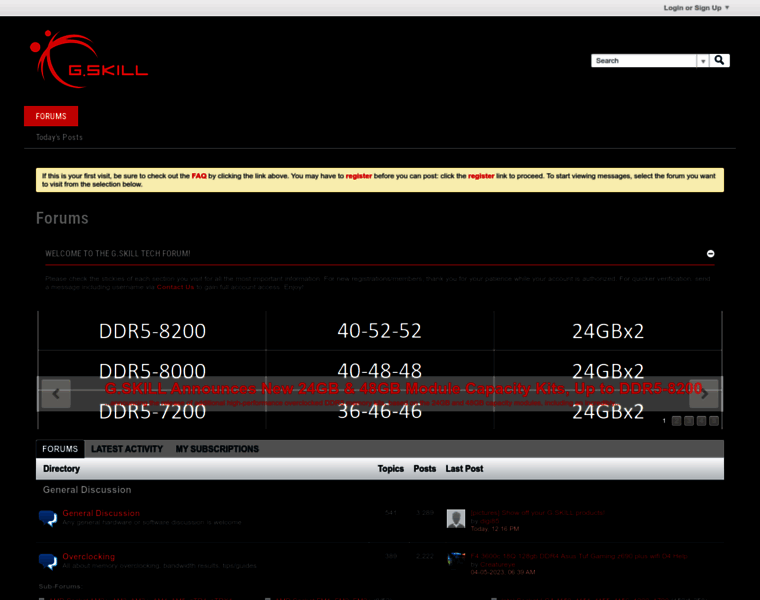Jump to slide 3 in slider pager

(689, 421)
